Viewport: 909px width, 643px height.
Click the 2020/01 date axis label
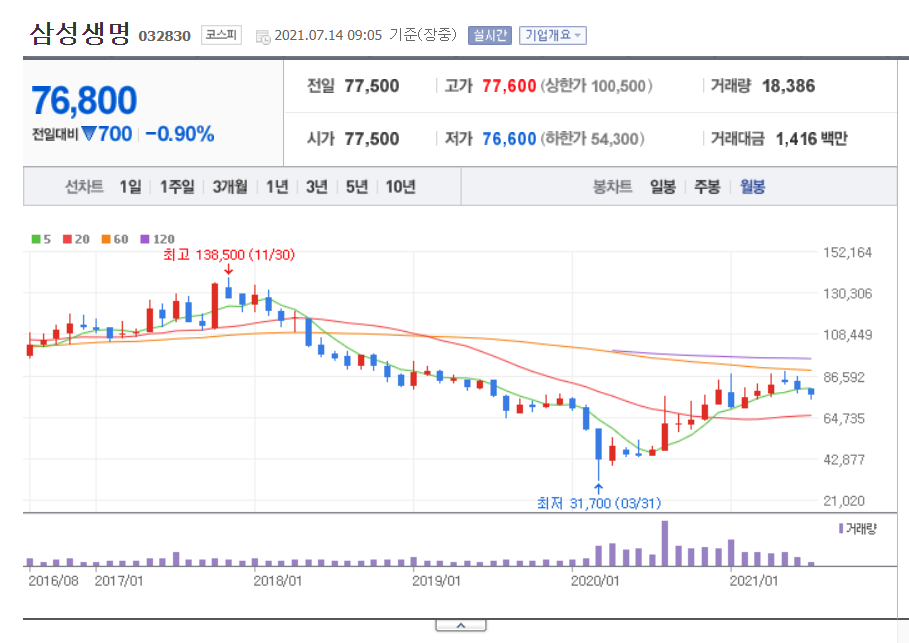pyautogui.click(x=595, y=581)
